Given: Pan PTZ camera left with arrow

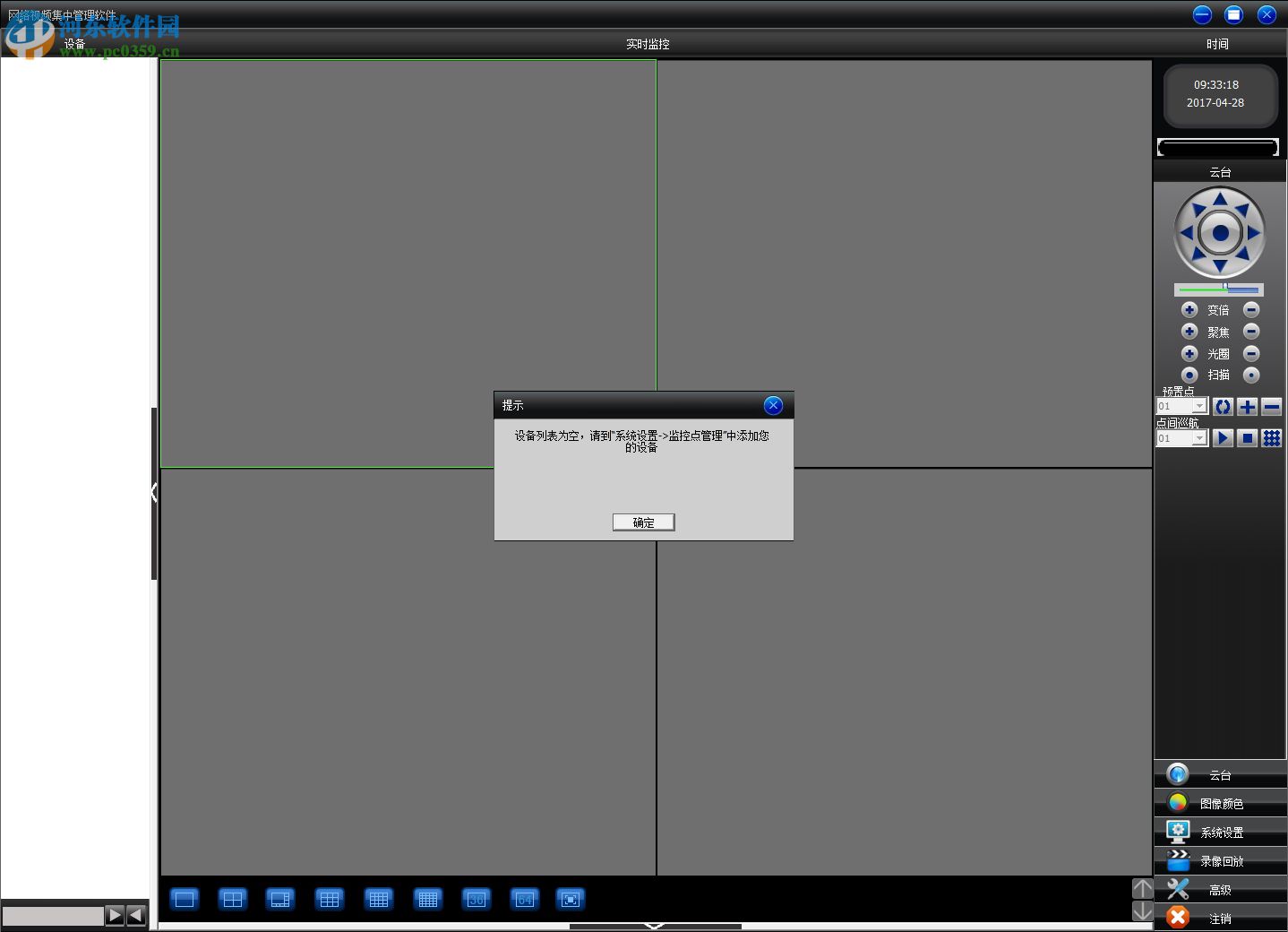Looking at the screenshot, I should (1186, 232).
